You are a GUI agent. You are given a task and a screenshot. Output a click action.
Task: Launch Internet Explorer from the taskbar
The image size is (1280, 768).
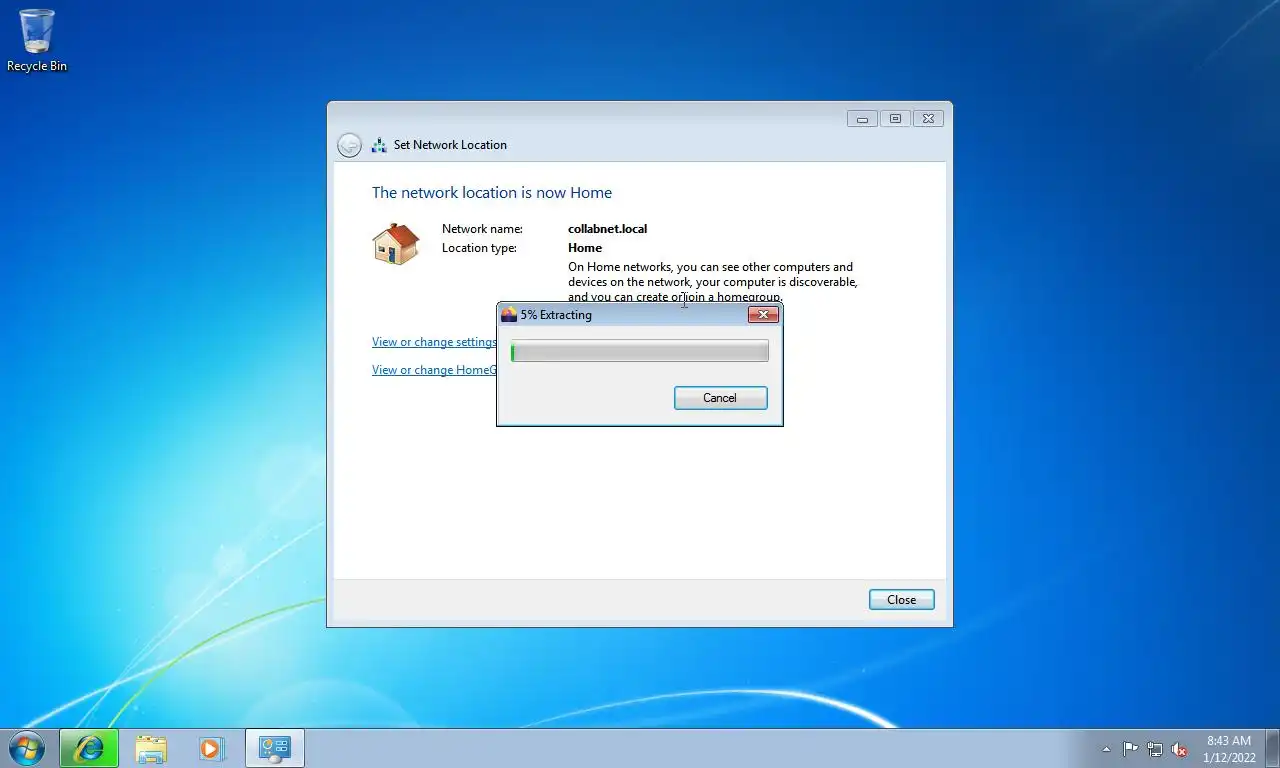tap(89, 748)
